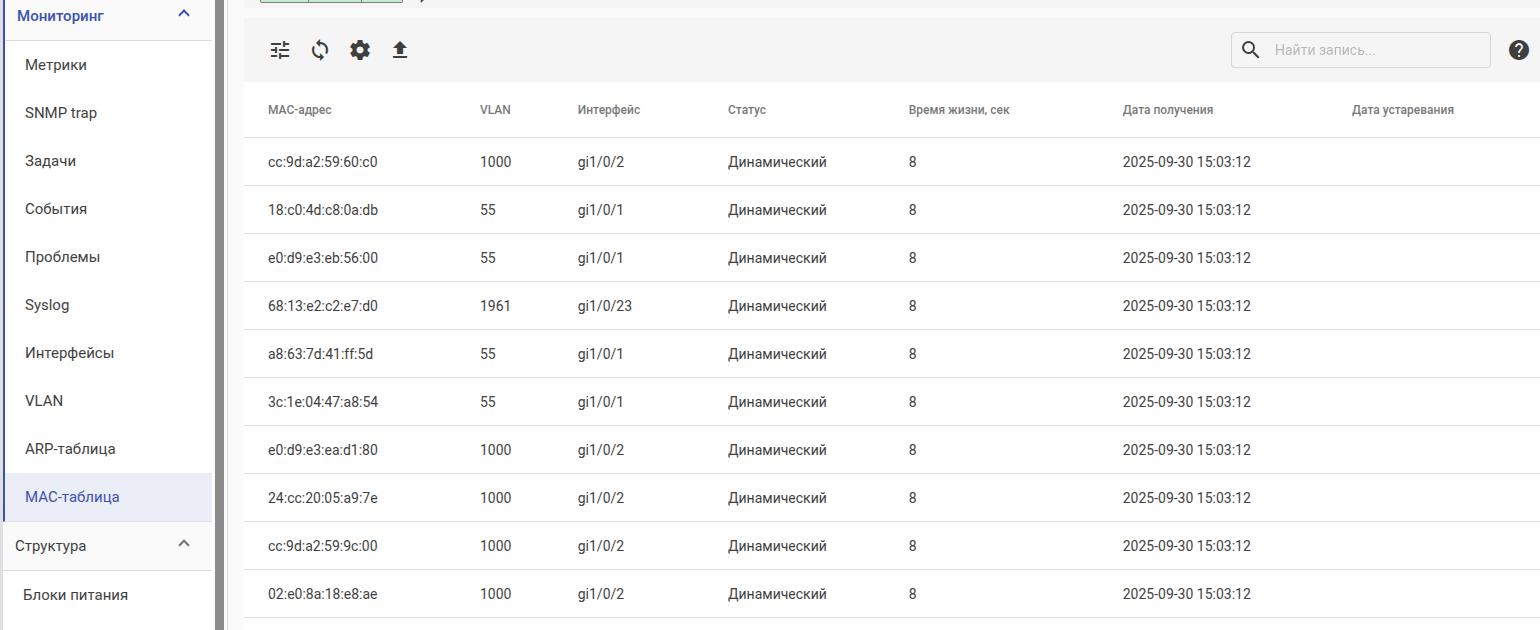Sort by Дата получения column header
Screen dimensions: 1540x630
pos(1168,110)
